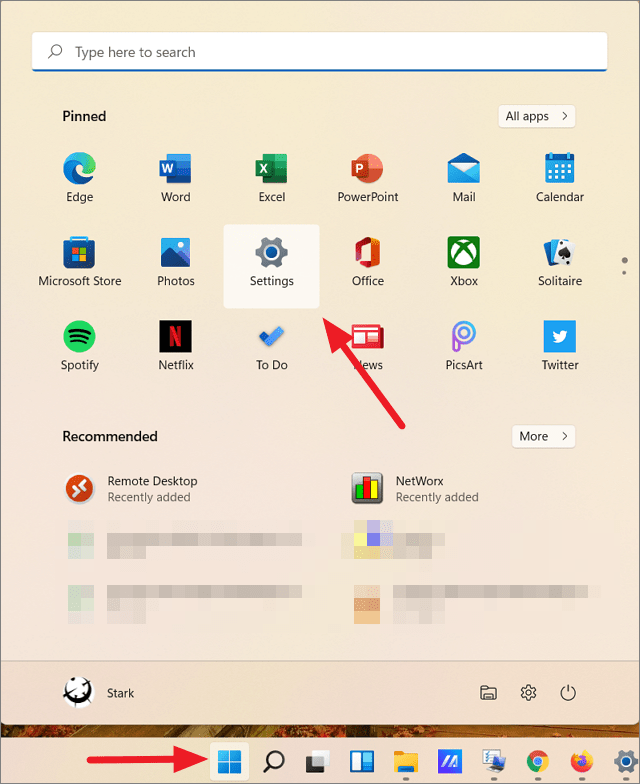Launch Google Chrome from taskbar

click(538, 762)
